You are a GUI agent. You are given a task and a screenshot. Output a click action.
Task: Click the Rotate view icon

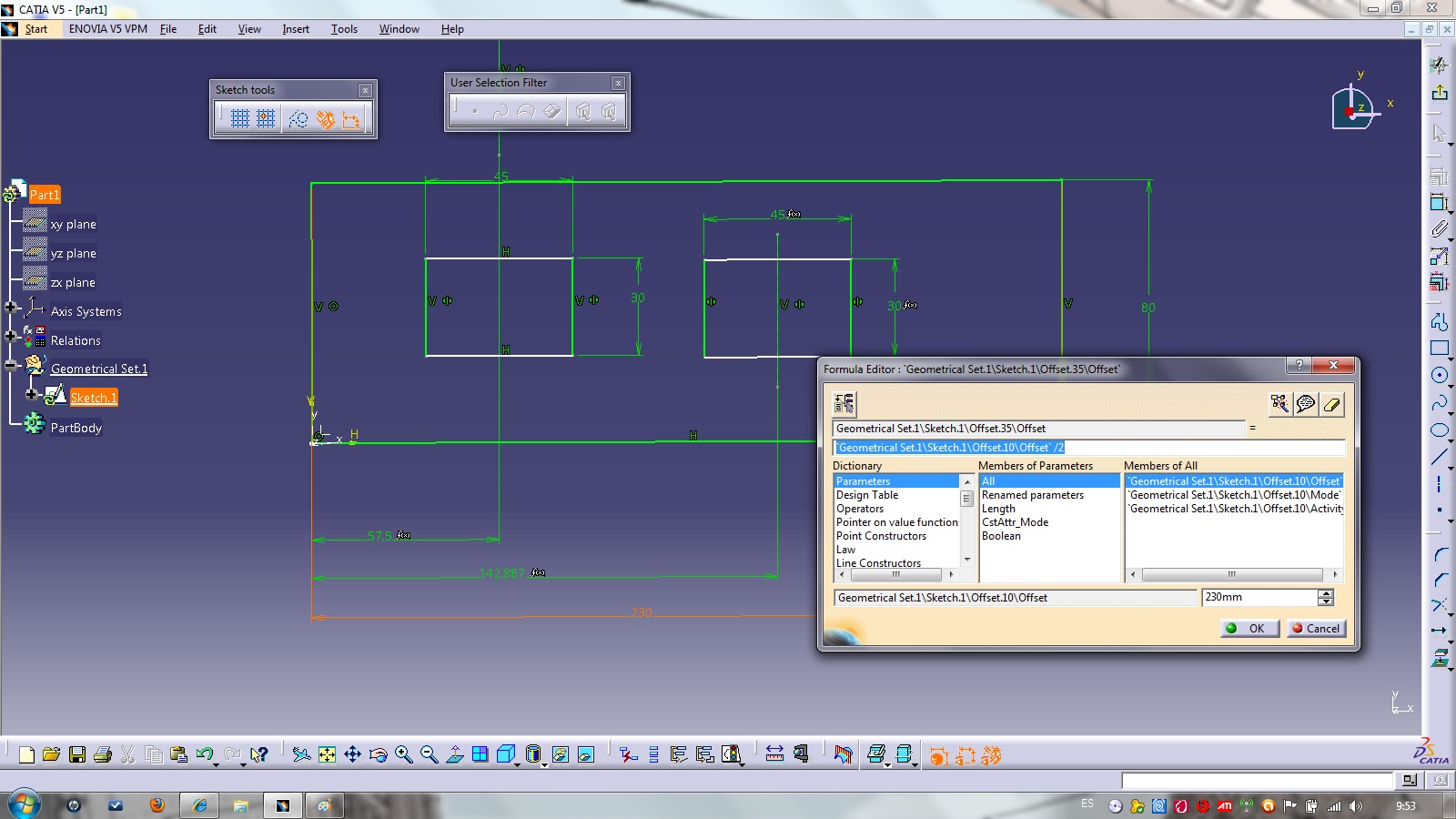[378, 754]
